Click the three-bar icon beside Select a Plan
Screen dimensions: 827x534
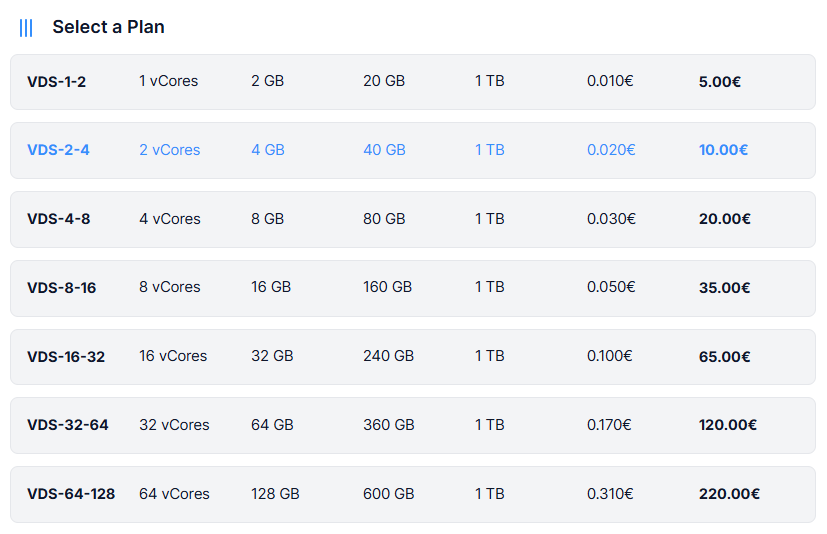pyautogui.click(x=26, y=28)
